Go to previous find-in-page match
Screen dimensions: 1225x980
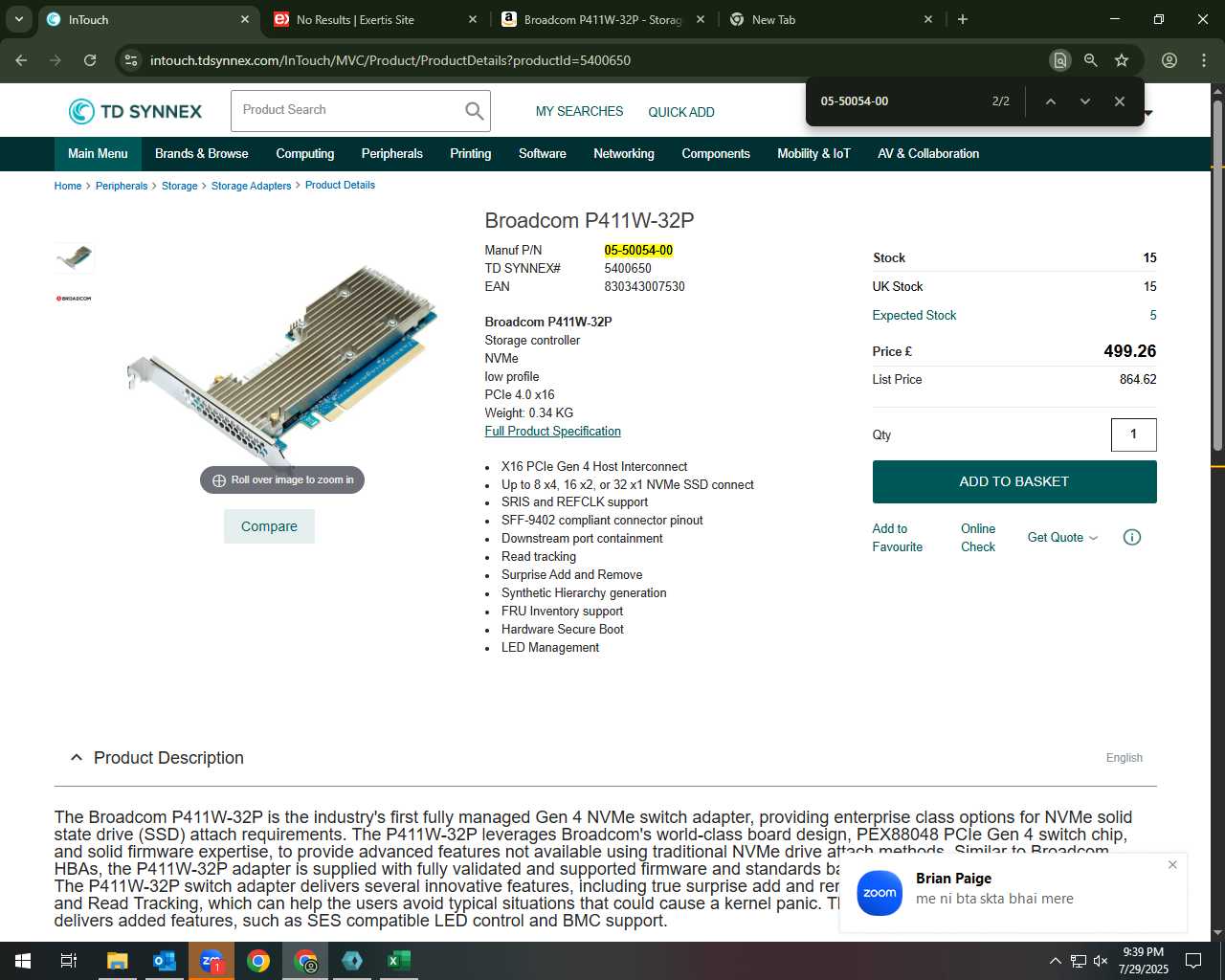point(1050,101)
